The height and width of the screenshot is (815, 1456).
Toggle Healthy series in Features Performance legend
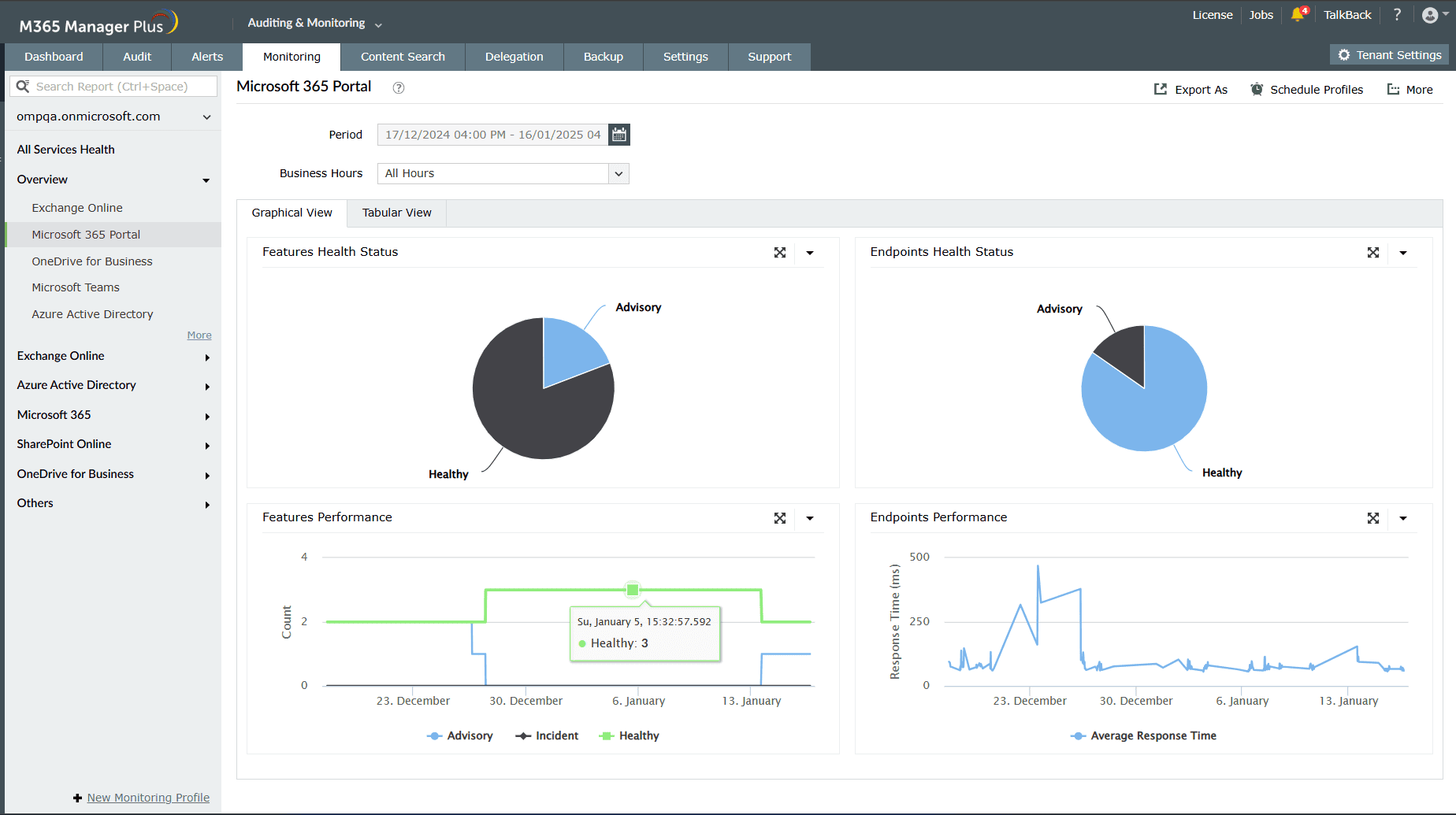(629, 735)
